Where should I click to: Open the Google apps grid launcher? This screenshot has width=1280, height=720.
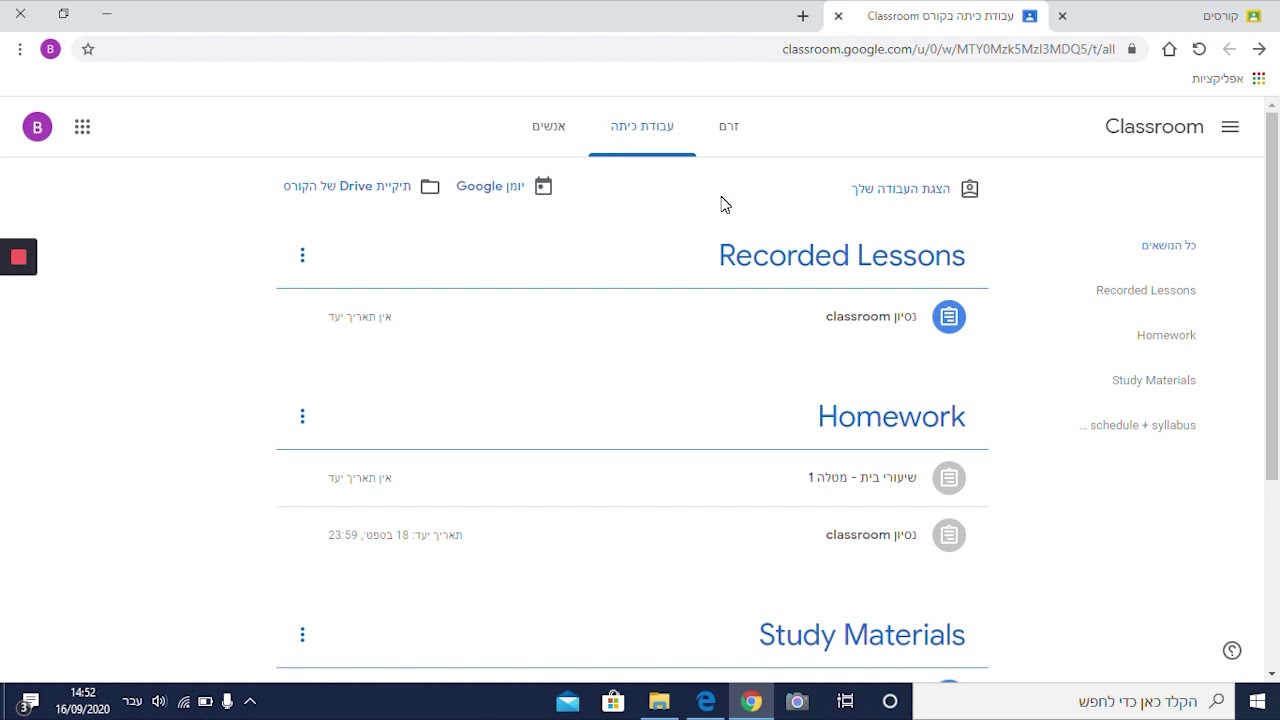tap(82, 127)
